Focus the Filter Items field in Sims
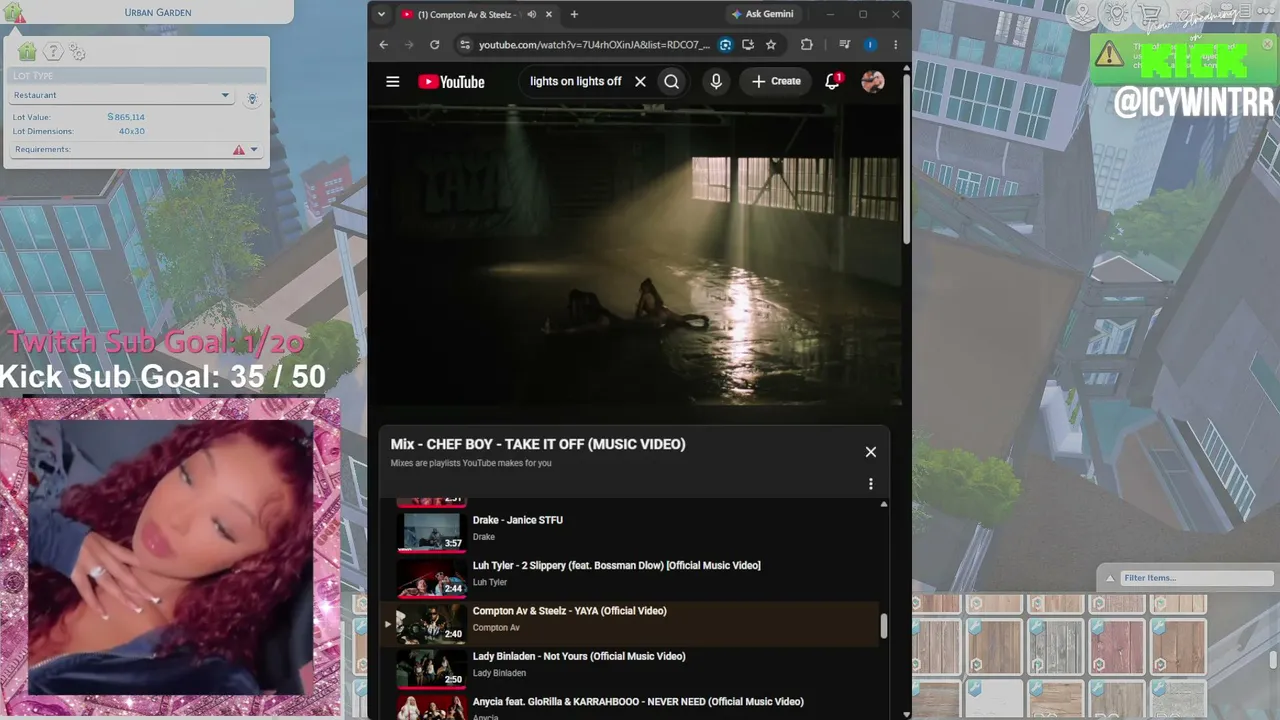The width and height of the screenshot is (1280, 720). point(1195,578)
